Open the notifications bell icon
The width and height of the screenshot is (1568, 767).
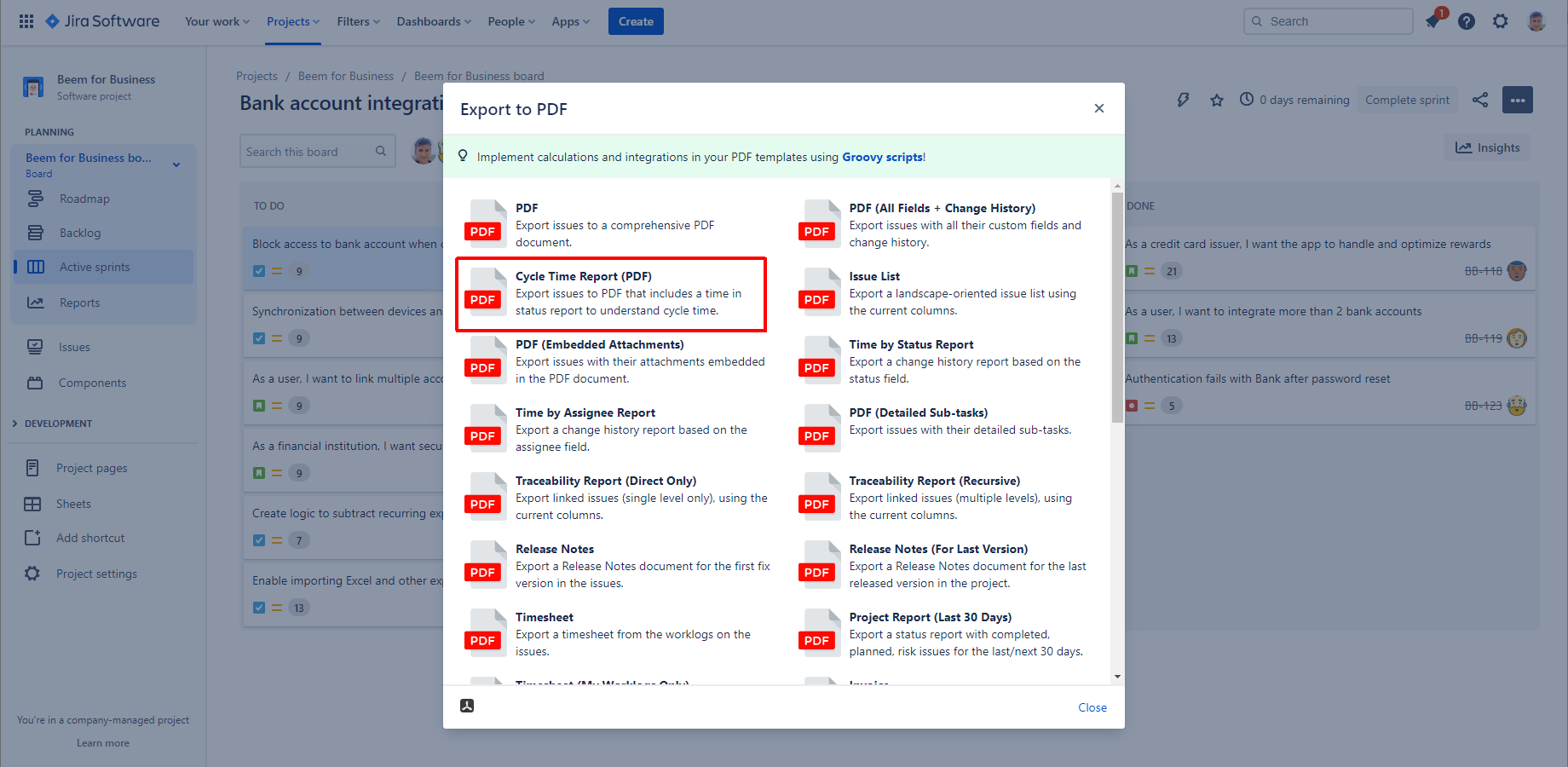coord(1433,21)
